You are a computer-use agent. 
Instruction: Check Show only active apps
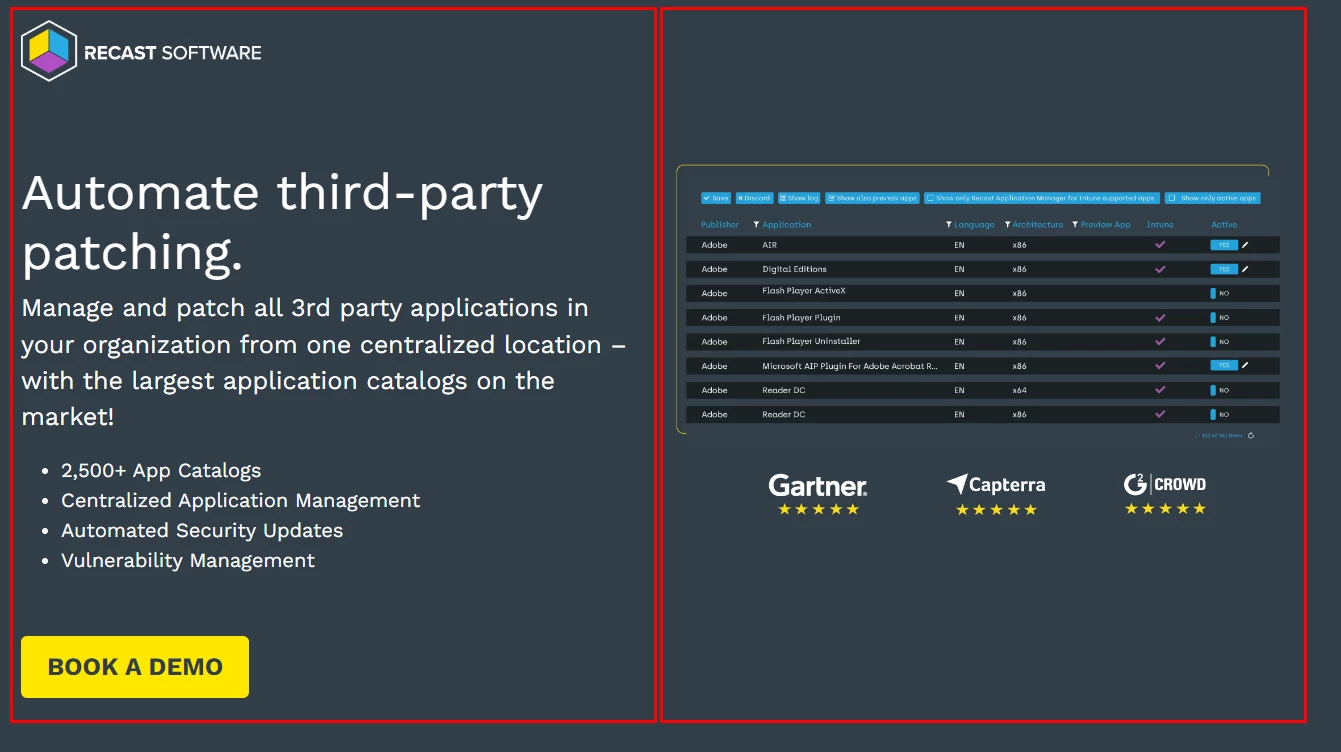tap(1213, 198)
